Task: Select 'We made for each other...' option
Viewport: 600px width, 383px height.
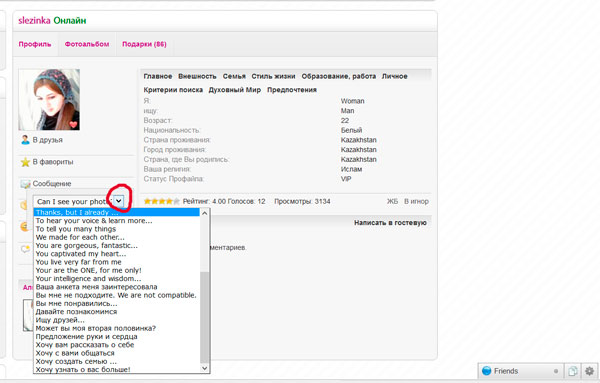Action: pyautogui.click(x=117, y=237)
